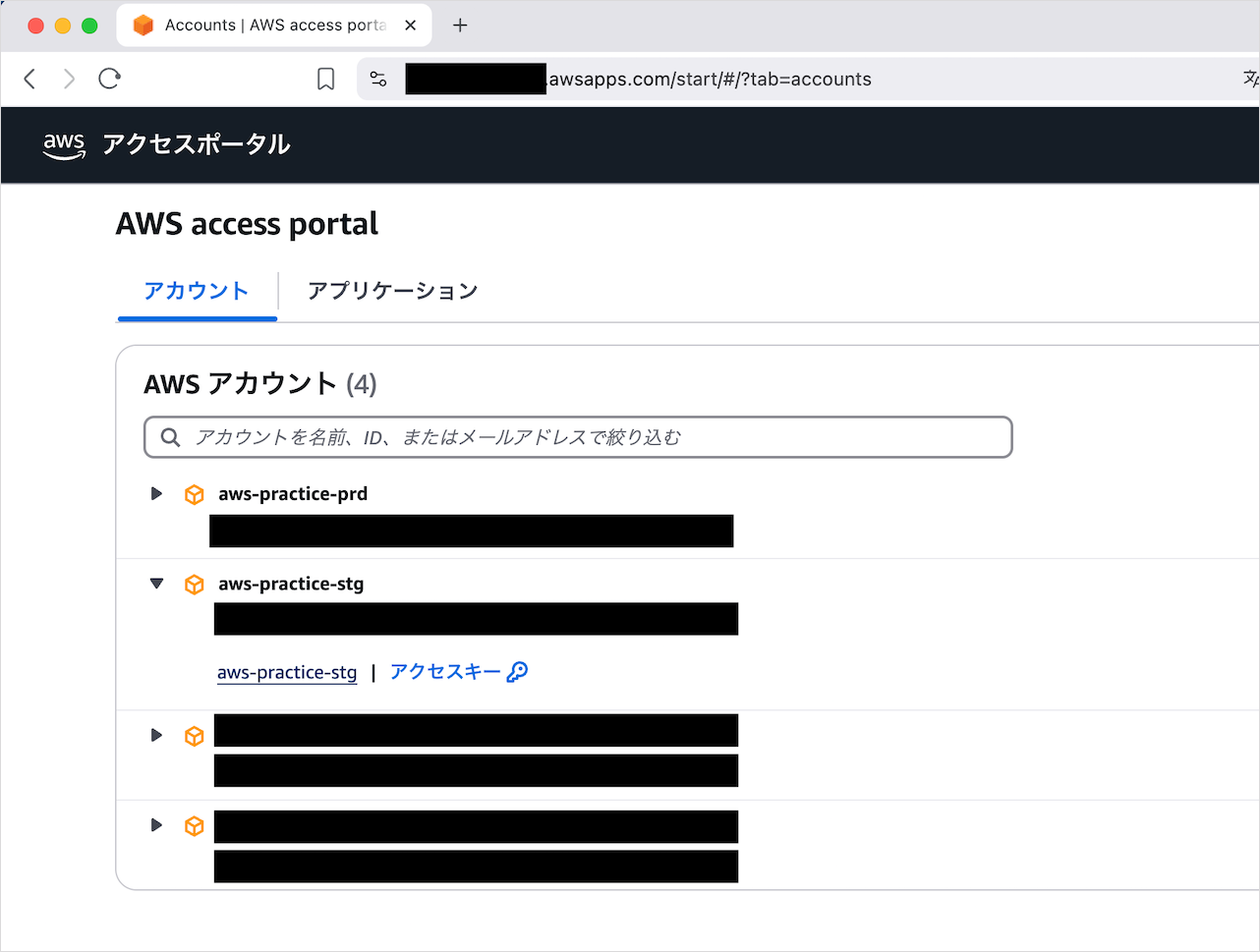The height and width of the screenshot is (952, 1260).
Task: Click the macOS green fullscreen button
Action: (x=89, y=26)
